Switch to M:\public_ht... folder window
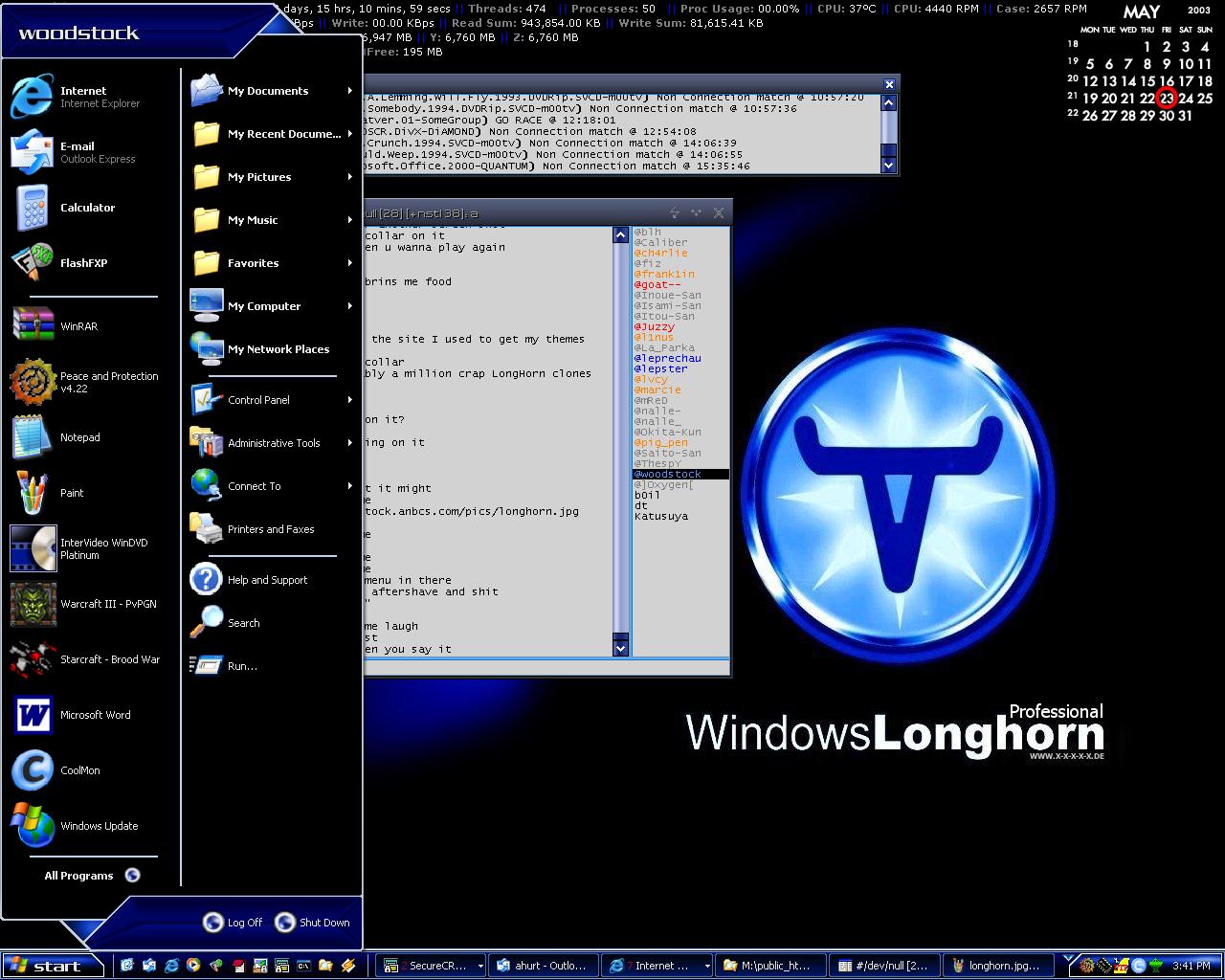 pyautogui.click(x=770, y=966)
